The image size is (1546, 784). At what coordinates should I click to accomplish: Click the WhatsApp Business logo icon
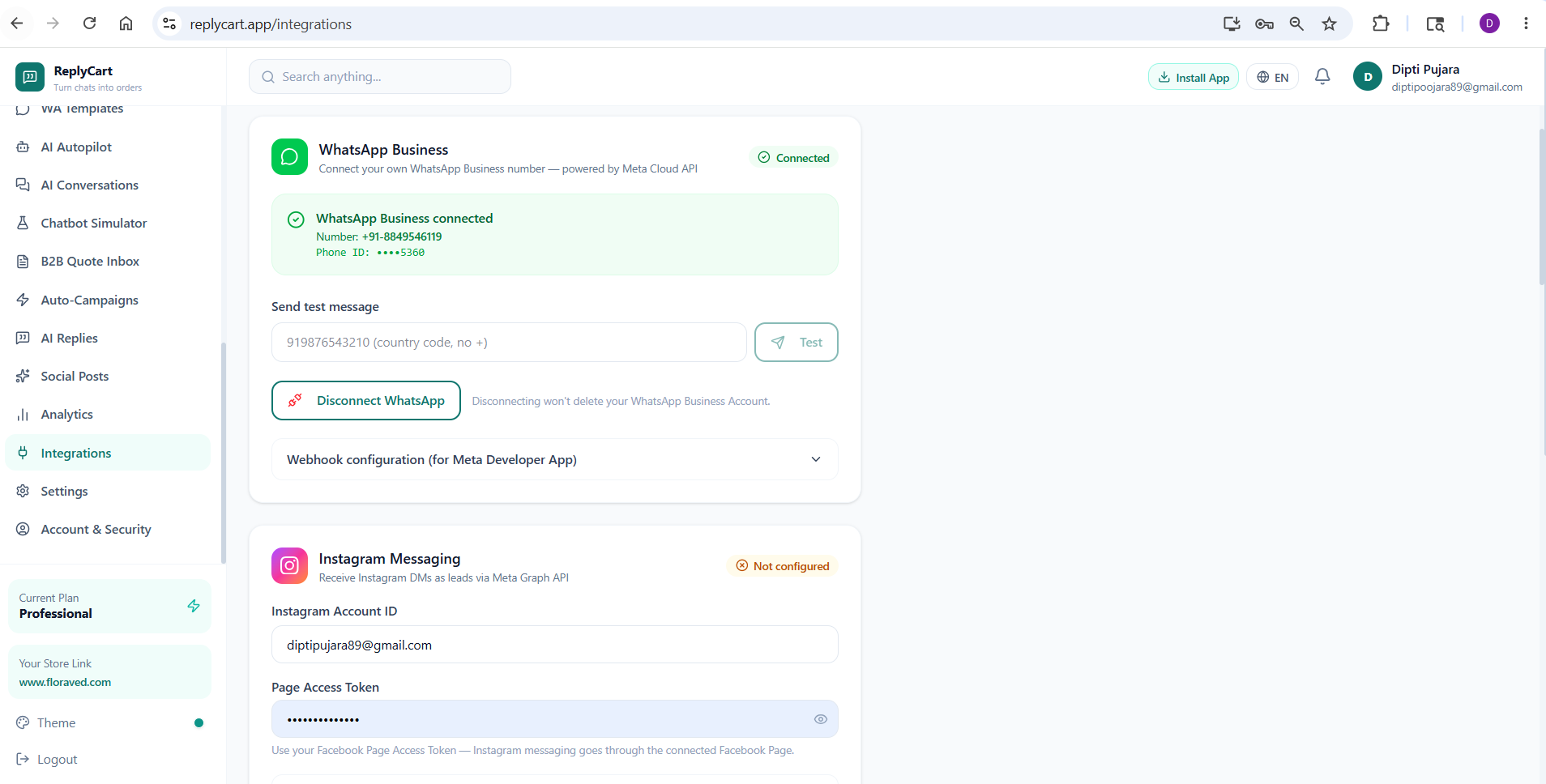pos(289,157)
